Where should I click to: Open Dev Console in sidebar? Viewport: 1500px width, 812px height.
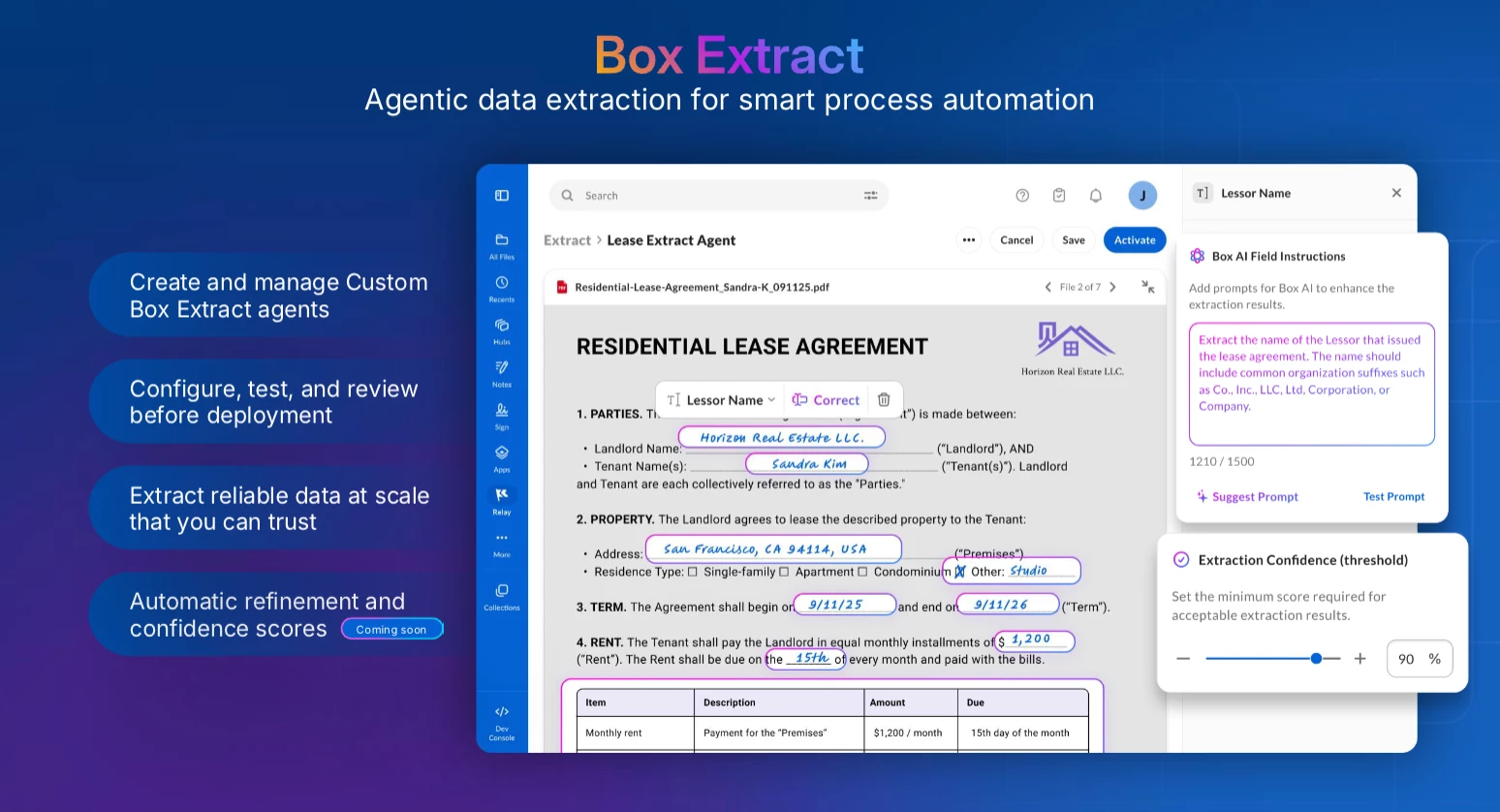click(x=502, y=723)
